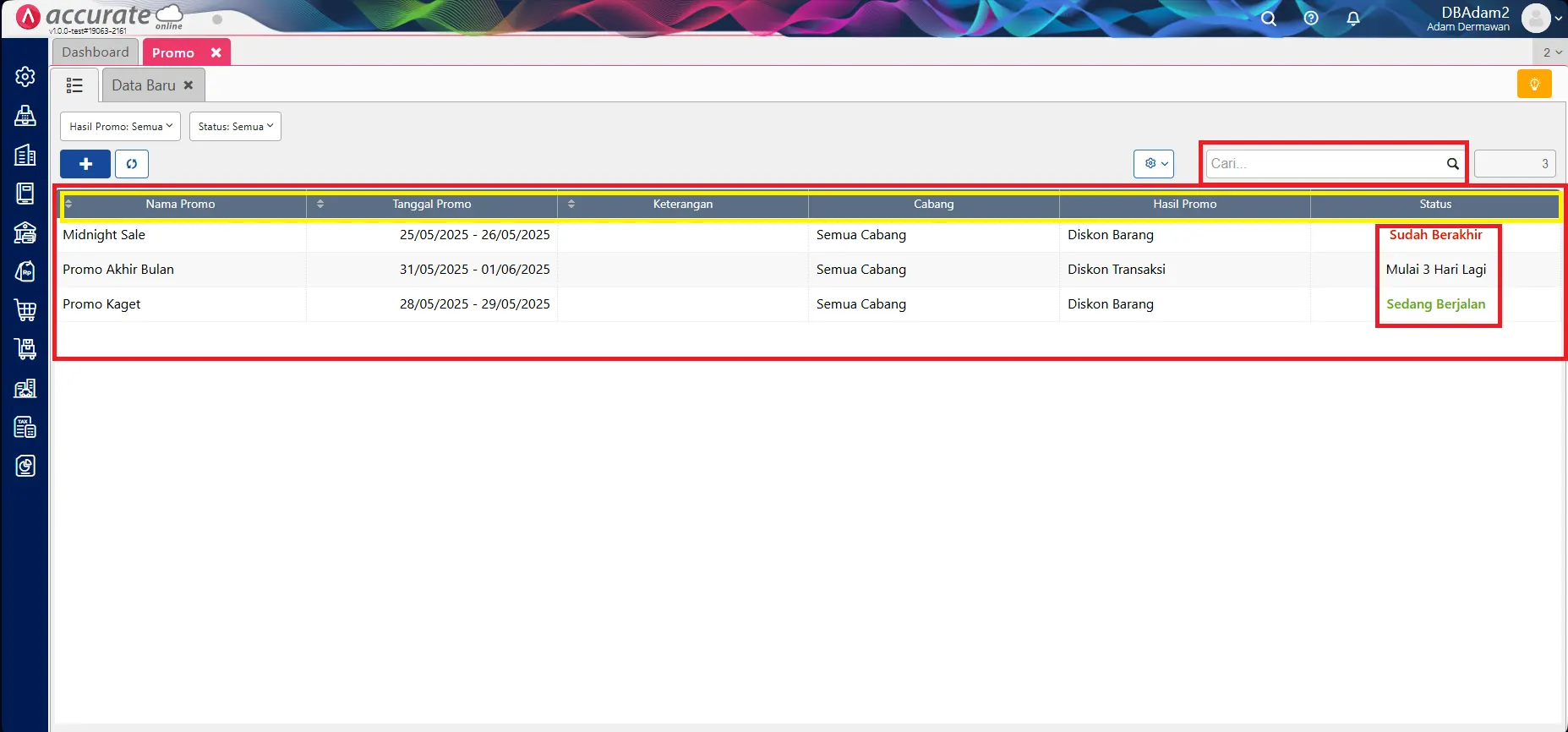Add a new promo with plus button
The height and width of the screenshot is (732, 1568).
click(85, 164)
